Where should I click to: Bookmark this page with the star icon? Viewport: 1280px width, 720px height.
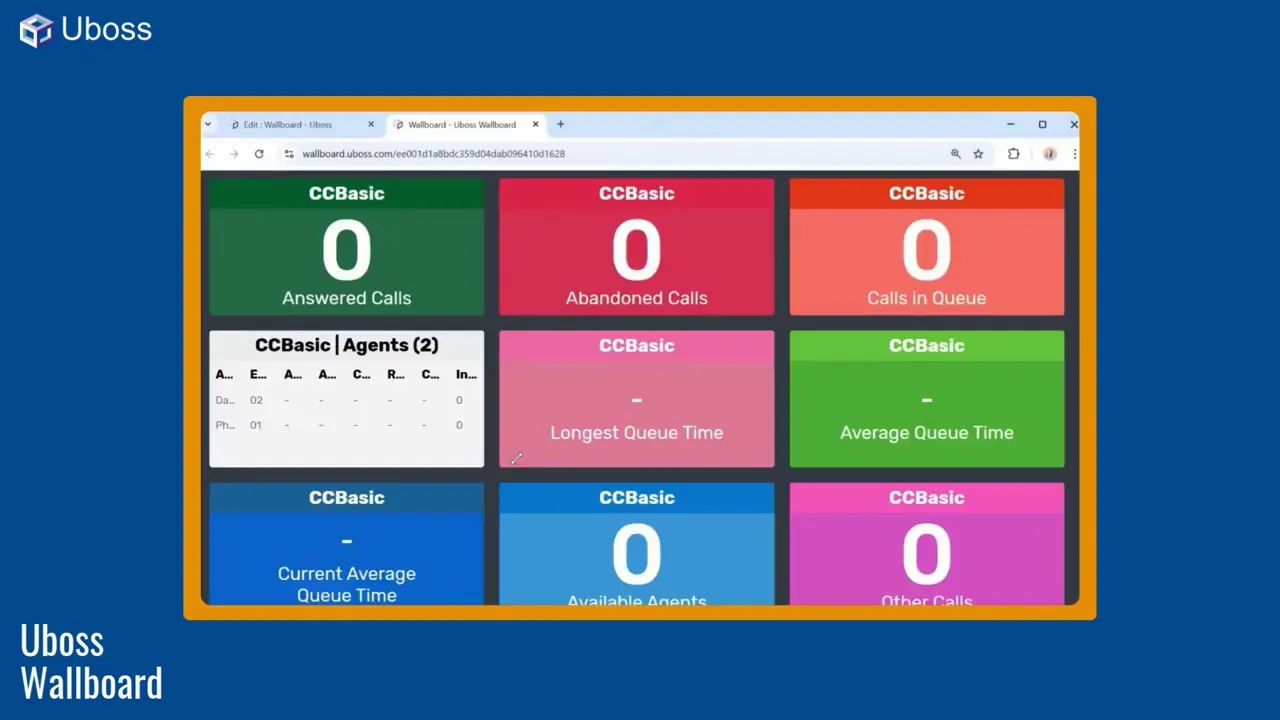tap(978, 154)
